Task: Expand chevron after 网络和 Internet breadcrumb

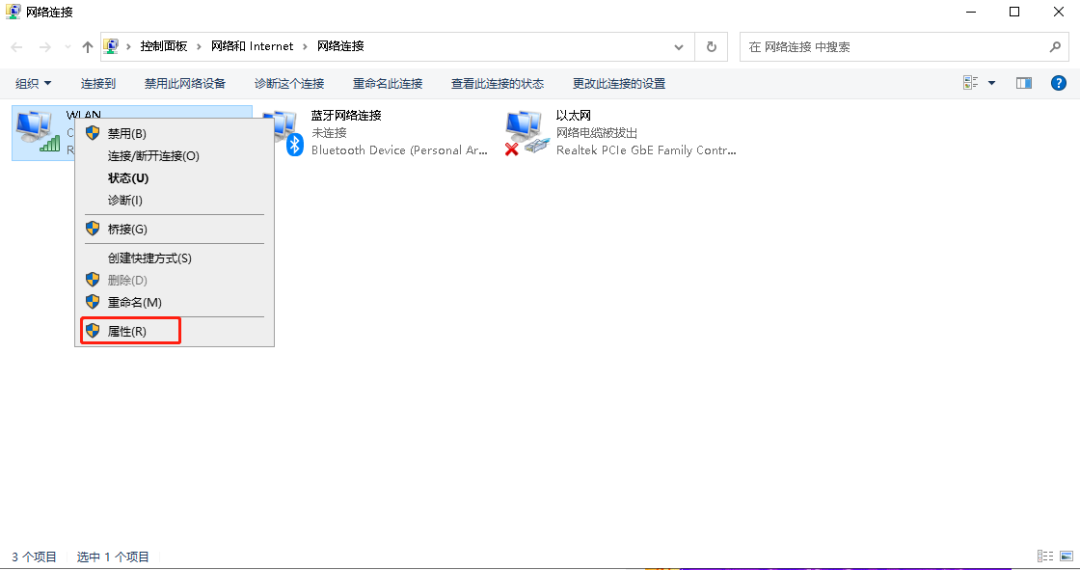Action: coord(305,46)
